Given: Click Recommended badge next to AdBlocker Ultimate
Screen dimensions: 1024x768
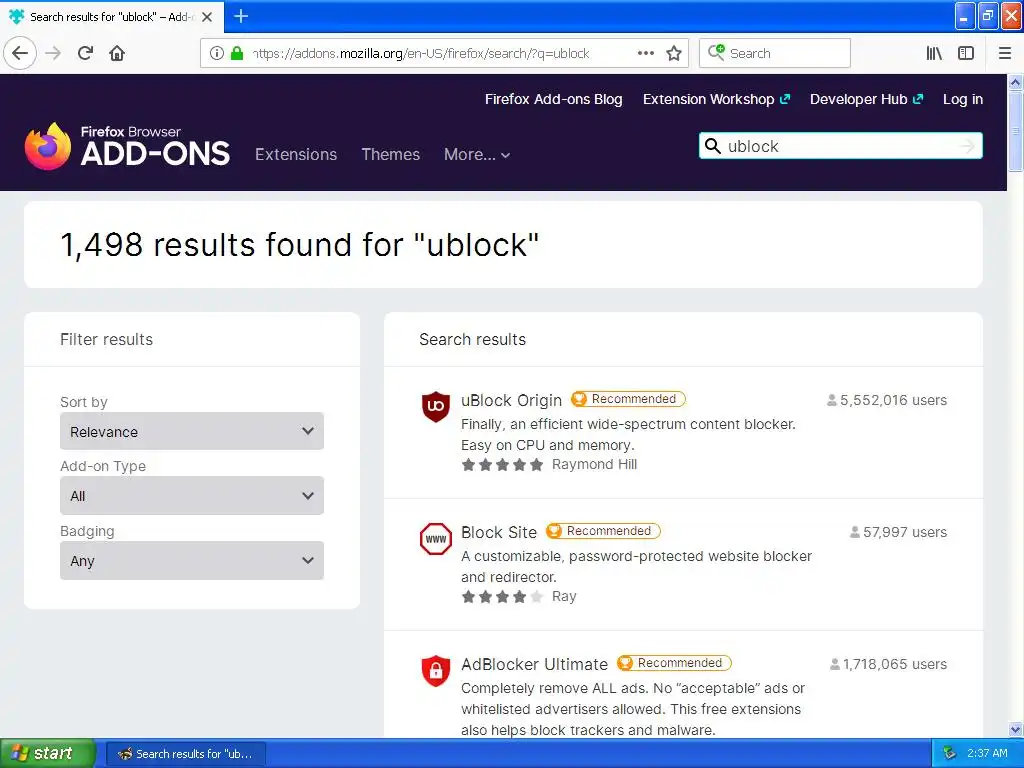Looking at the screenshot, I should point(674,663).
